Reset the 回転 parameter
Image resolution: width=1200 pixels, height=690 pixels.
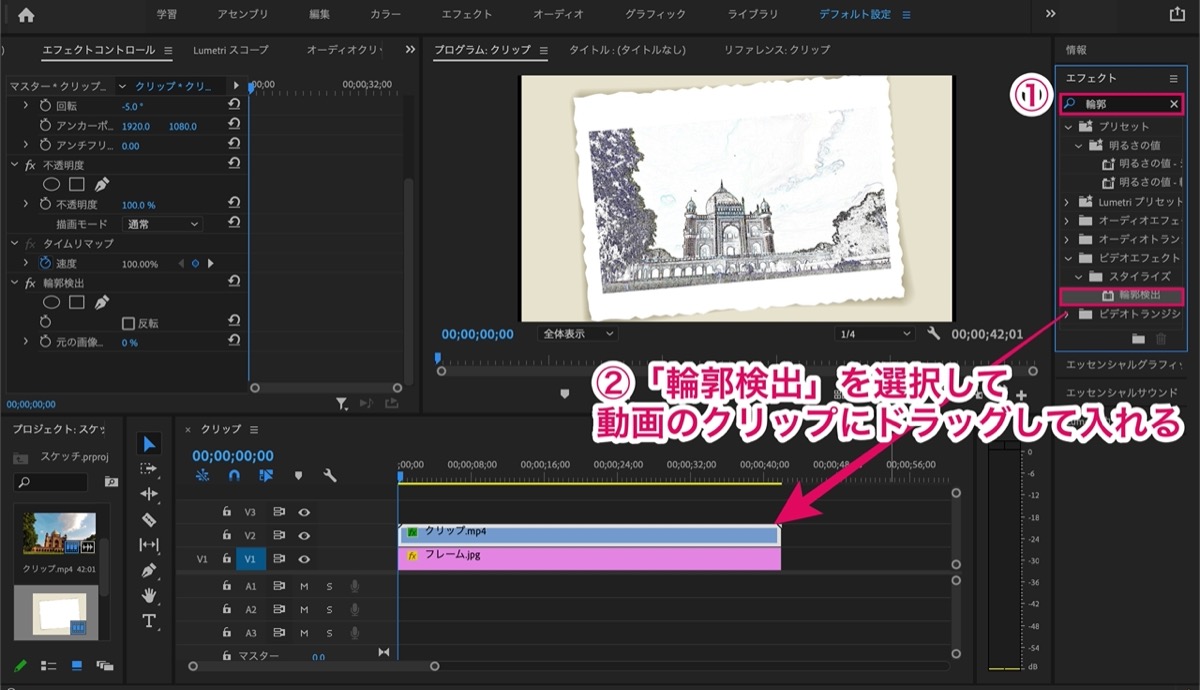[x=234, y=105]
